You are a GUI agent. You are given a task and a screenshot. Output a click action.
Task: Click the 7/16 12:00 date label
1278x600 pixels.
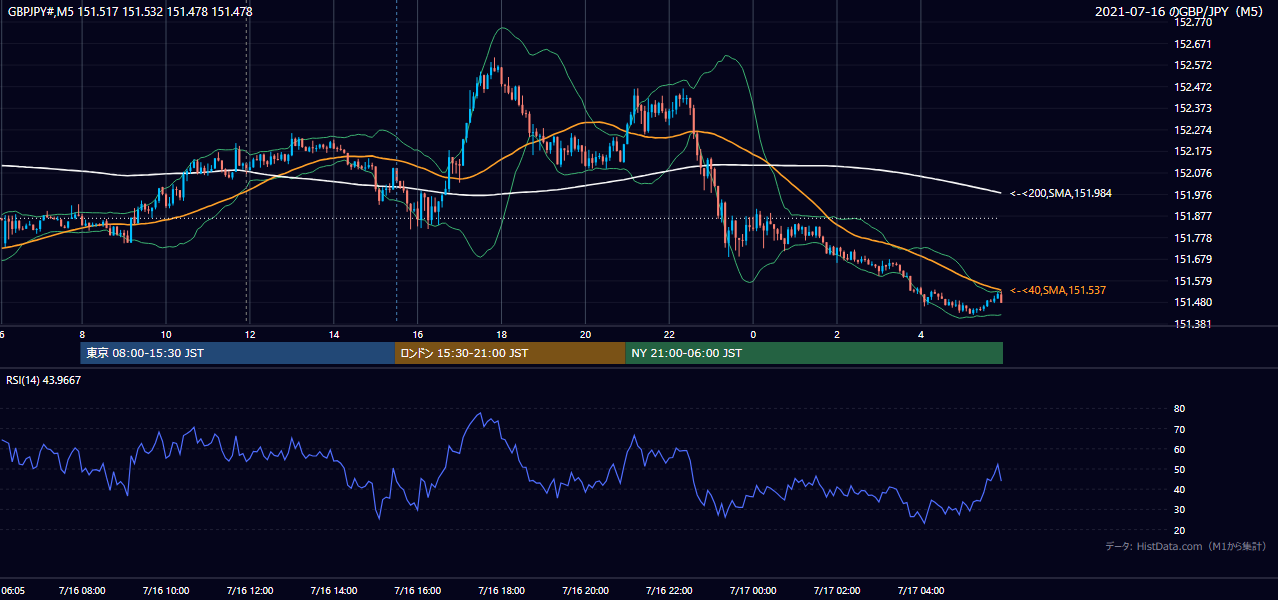coord(250,590)
